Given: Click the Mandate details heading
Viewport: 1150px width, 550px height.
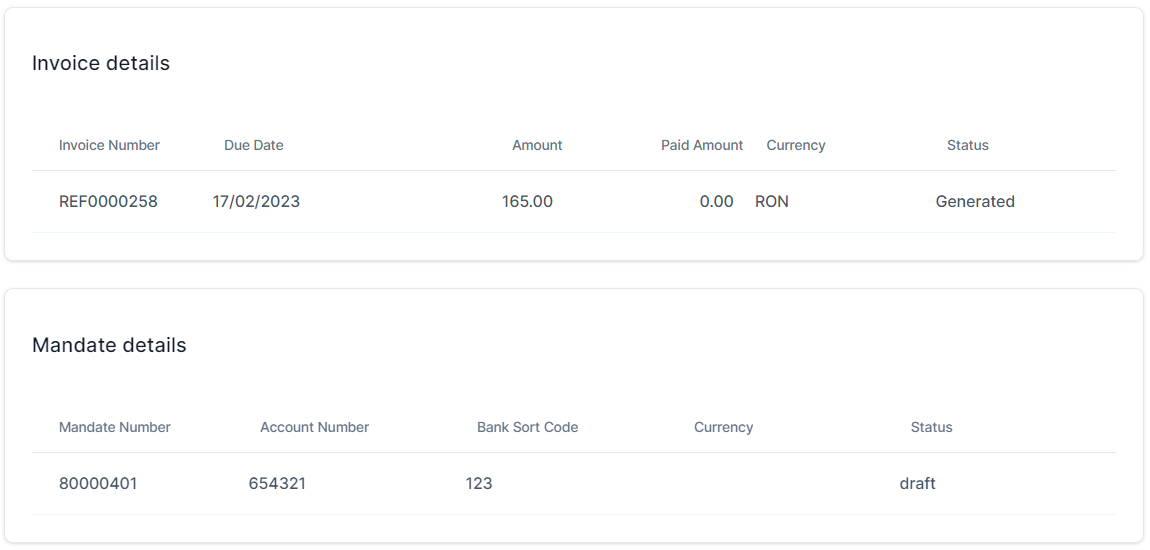Looking at the screenshot, I should pyautogui.click(x=109, y=345).
